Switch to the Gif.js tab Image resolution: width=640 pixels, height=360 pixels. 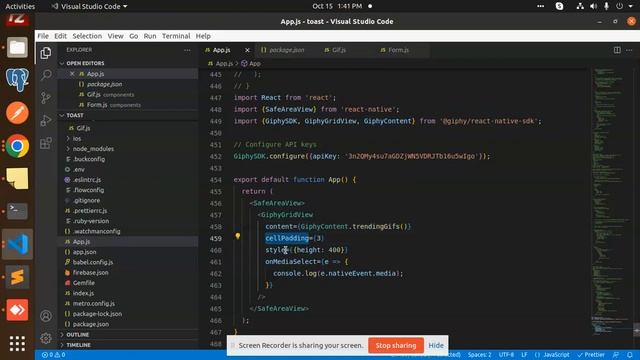tap(339, 50)
